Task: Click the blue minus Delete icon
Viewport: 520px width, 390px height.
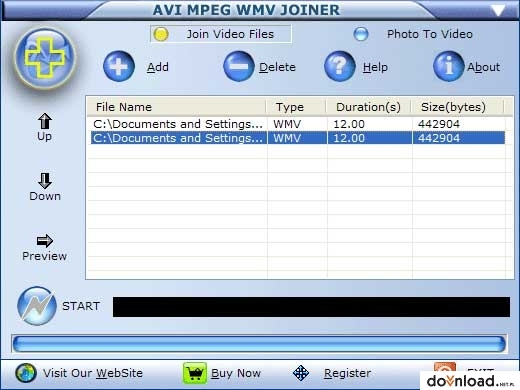Action: tap(239, 66)
